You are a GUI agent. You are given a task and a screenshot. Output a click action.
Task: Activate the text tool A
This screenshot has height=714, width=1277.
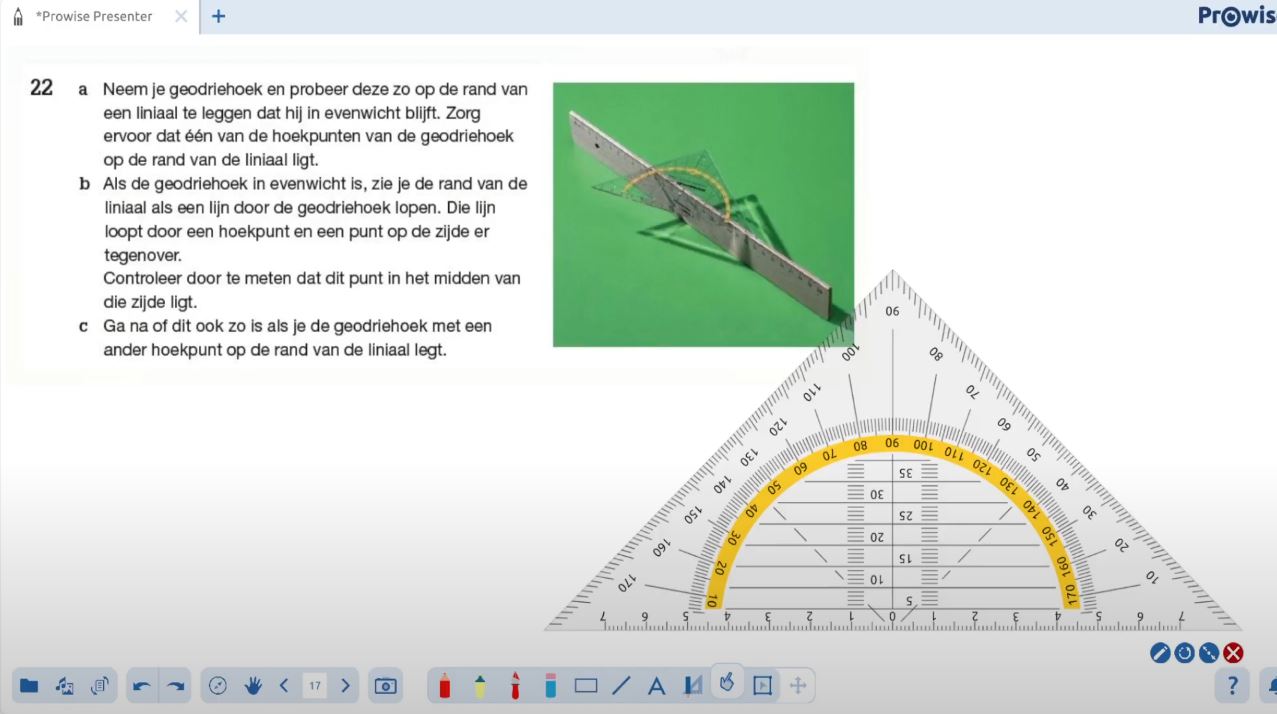pos(657,686)
